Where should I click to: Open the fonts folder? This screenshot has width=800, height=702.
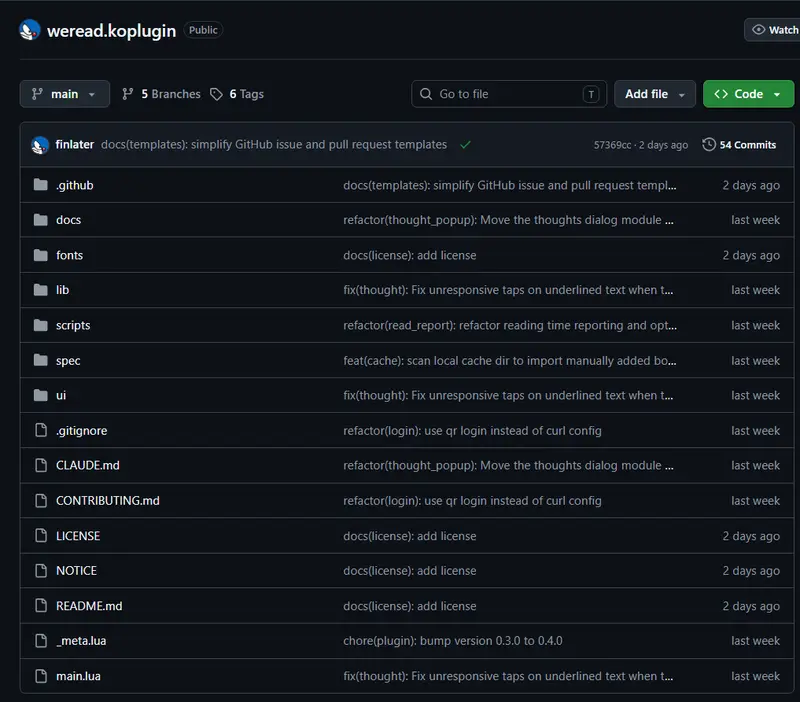click(69, 255)
